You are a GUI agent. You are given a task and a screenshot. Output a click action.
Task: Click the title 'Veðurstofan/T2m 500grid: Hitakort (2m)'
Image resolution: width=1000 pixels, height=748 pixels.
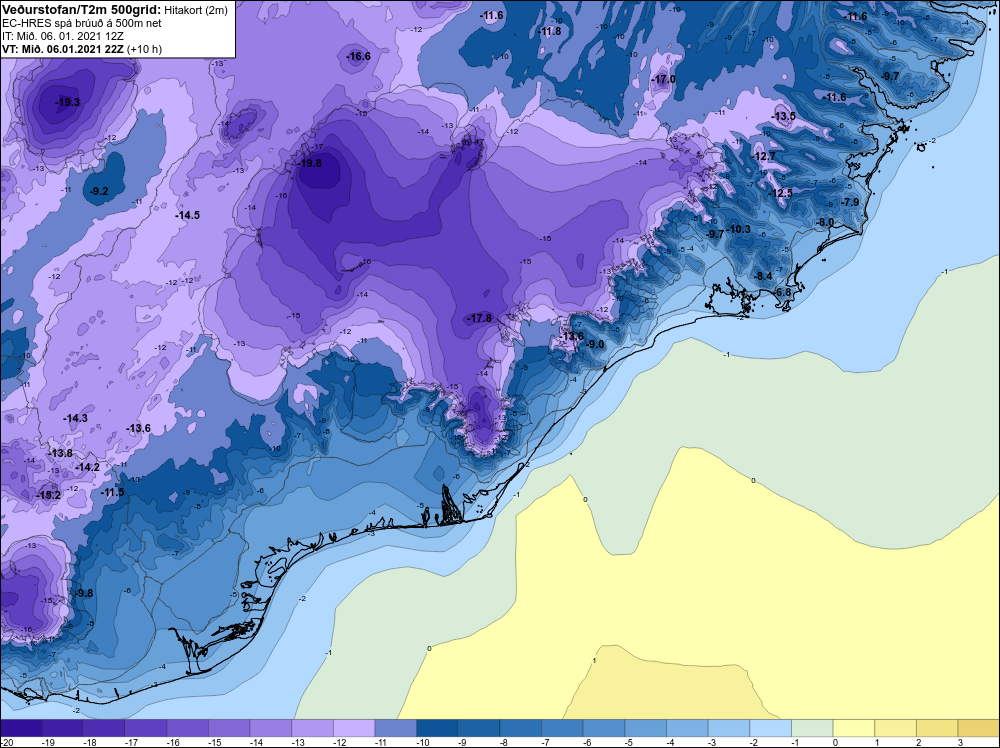tap(115, 10)
